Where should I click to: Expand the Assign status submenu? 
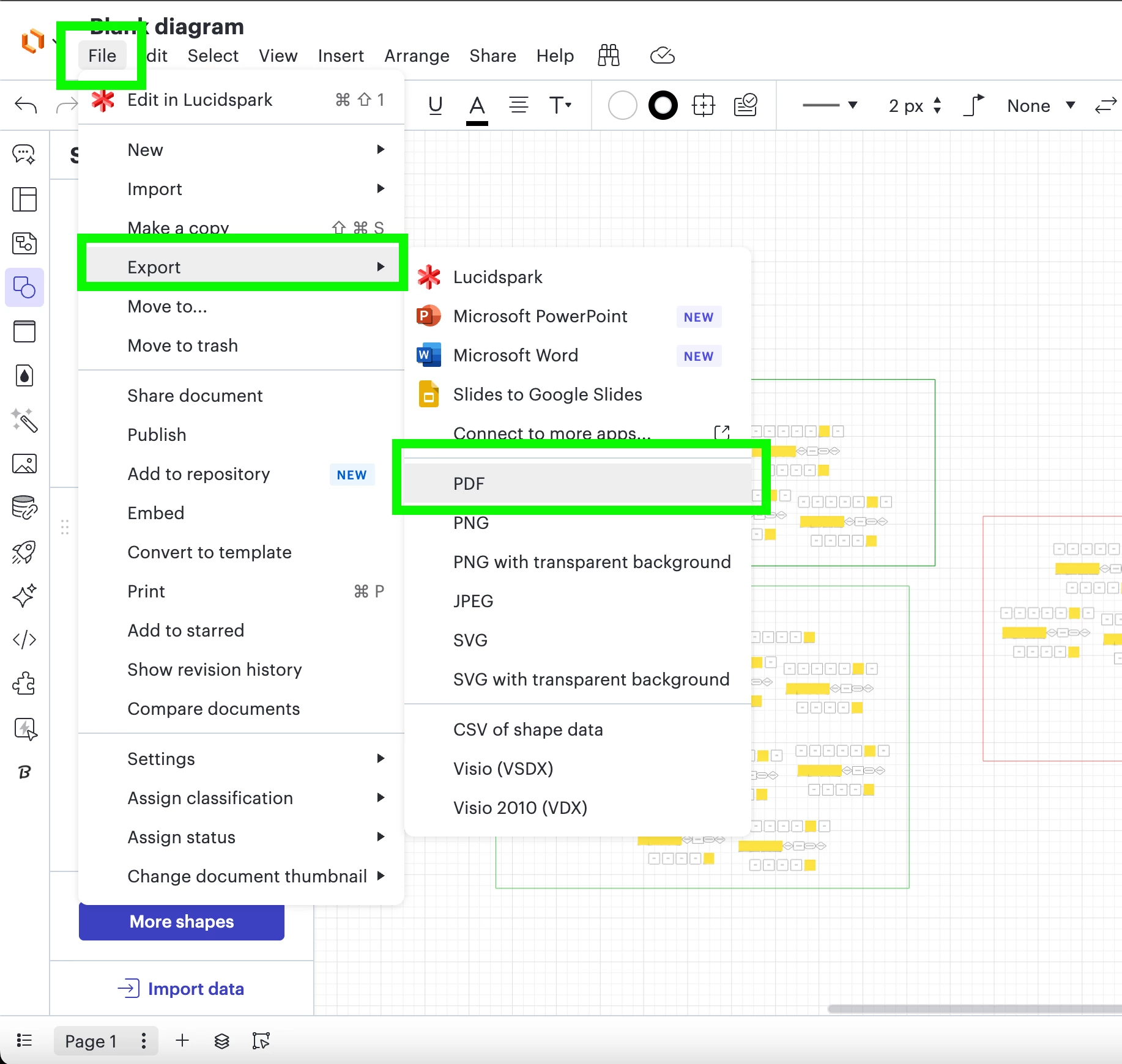pyautogui.click(x=241, y=837)
